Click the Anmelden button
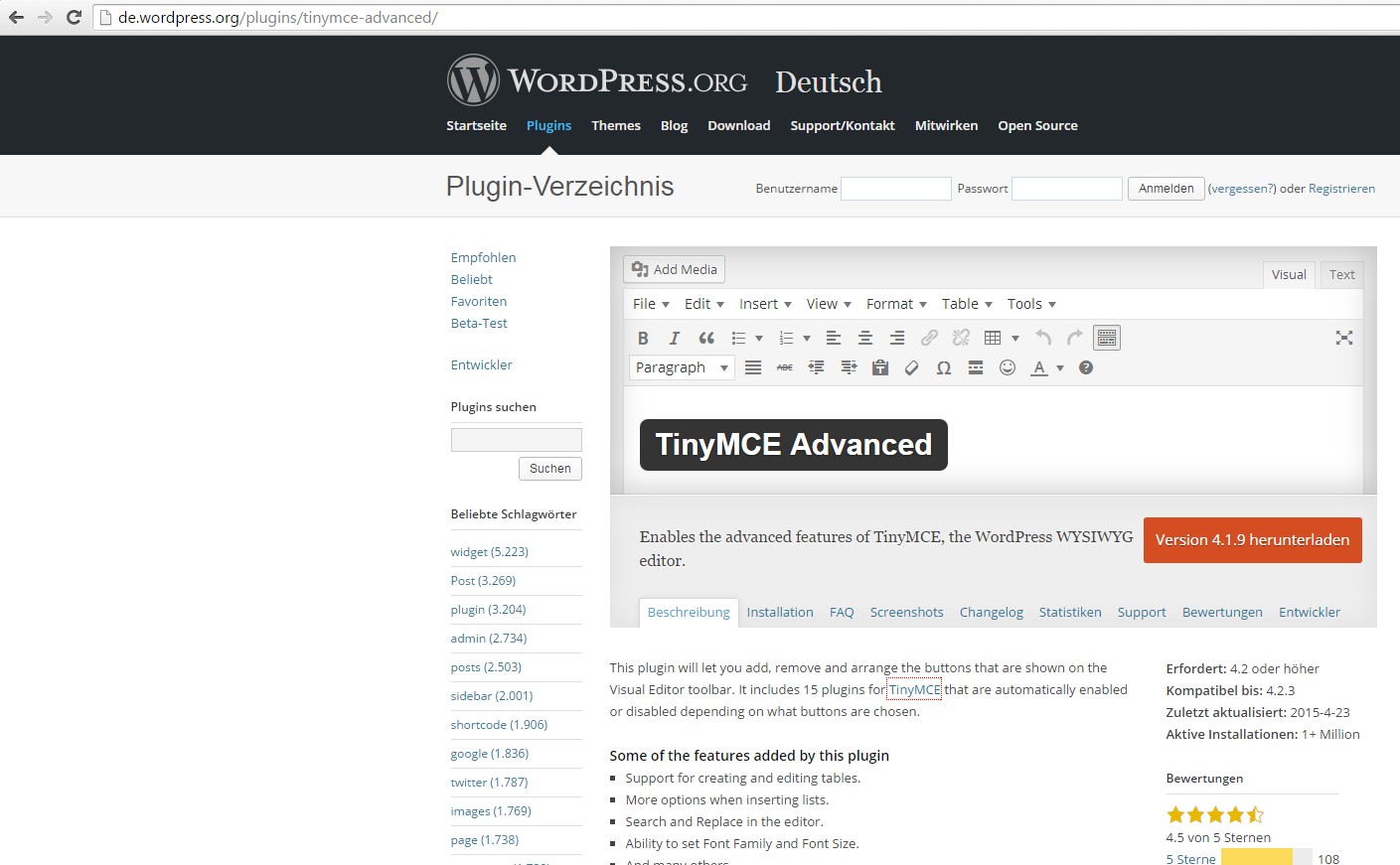1400x865 pixels. (x=1167, y=189)
